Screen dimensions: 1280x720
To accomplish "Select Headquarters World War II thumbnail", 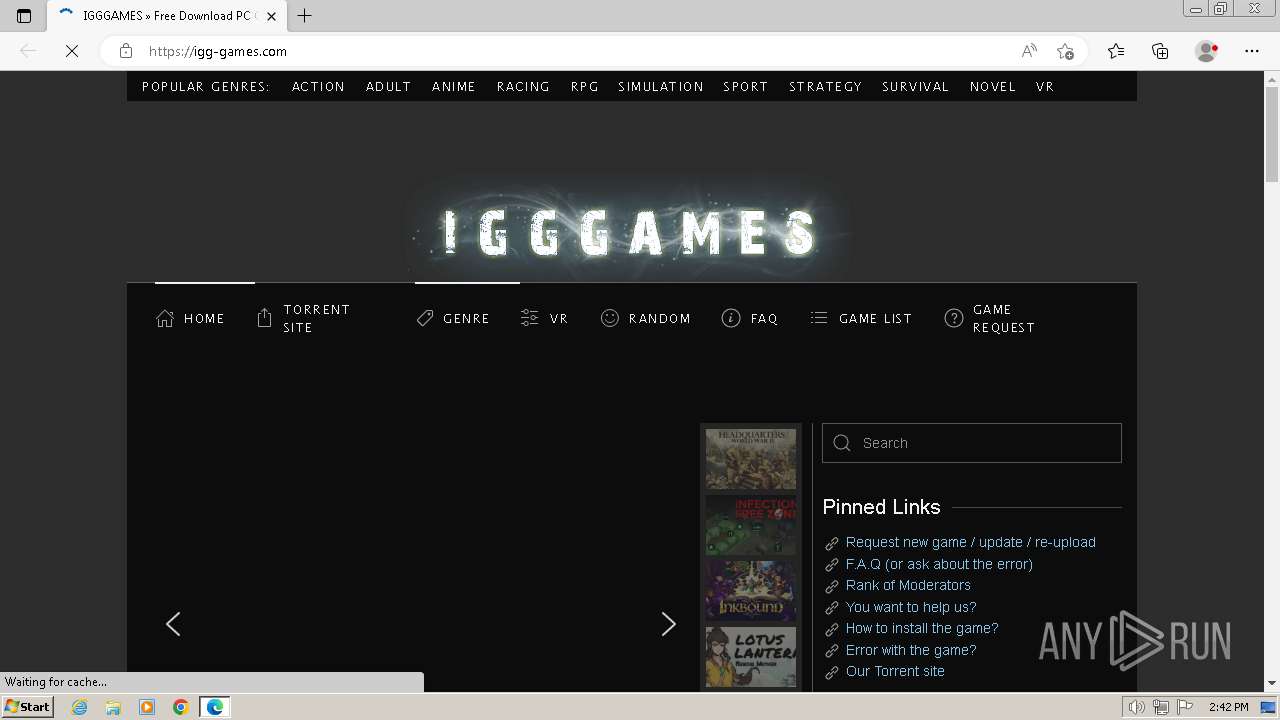I will 751,459.
